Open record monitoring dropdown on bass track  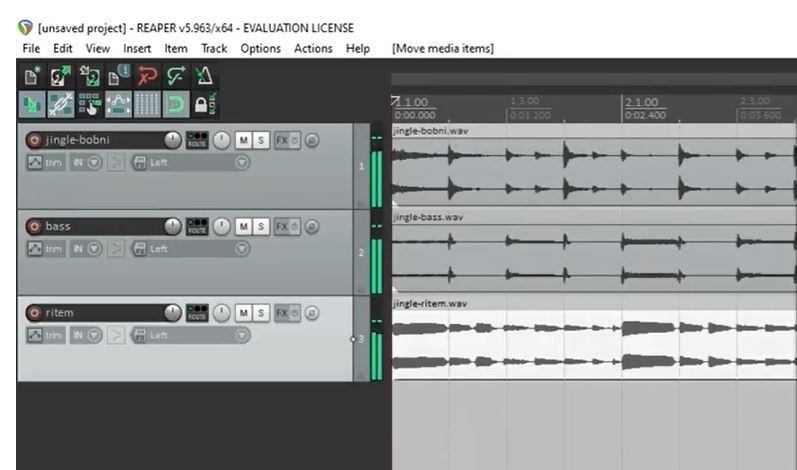(x=94, y=249)
